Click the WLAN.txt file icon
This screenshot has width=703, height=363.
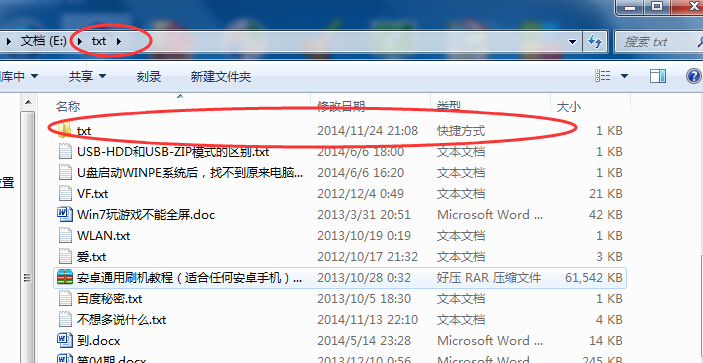tap(65, 235)
